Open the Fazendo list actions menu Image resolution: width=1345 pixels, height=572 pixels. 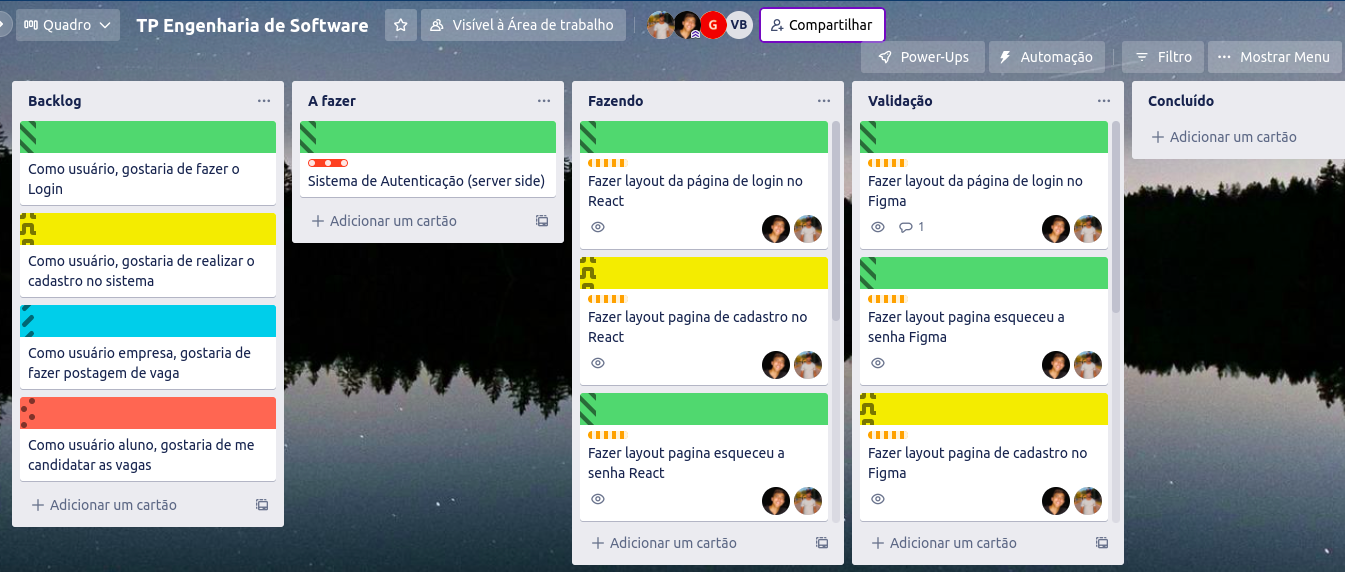click(824, 101)
